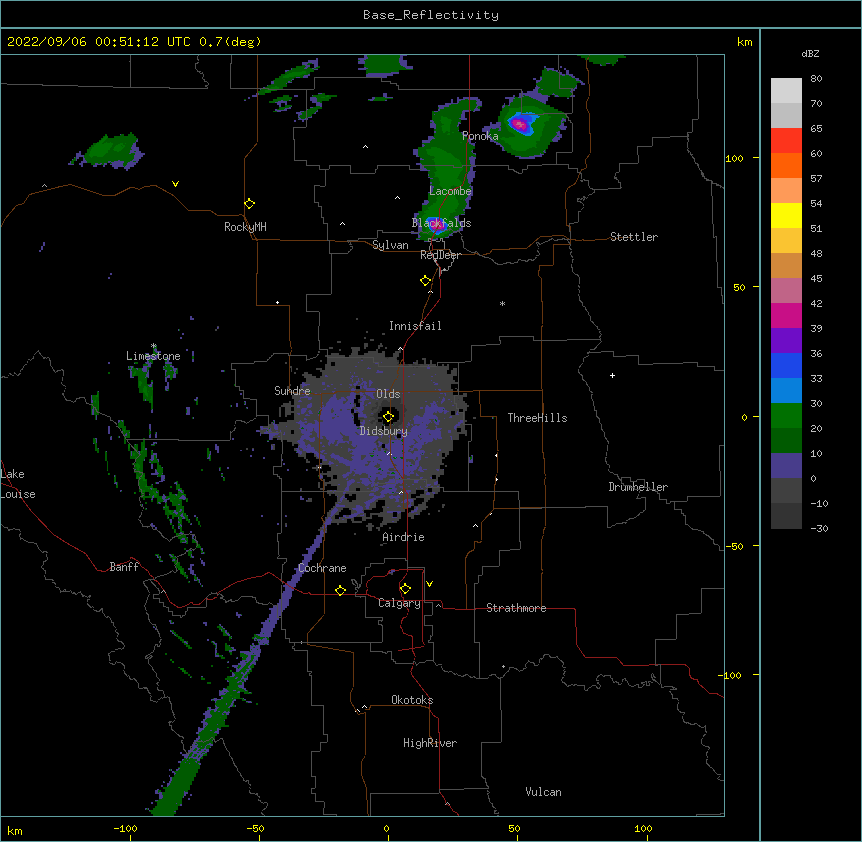
Task: Click the Okotoks city label
Action: click(x=412, y=700)
